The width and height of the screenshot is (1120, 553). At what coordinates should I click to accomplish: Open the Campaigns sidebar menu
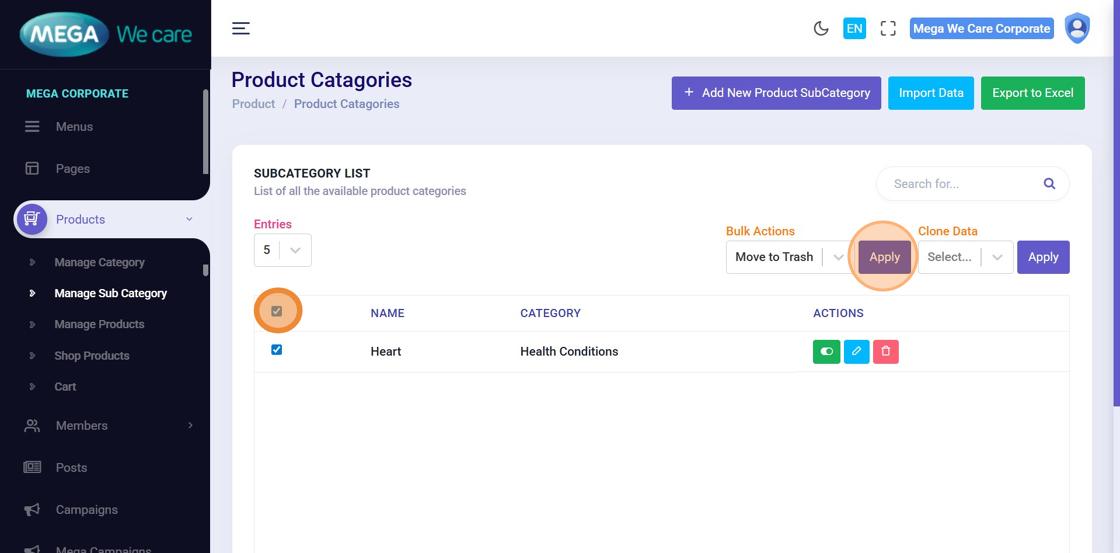coord(86,510)
